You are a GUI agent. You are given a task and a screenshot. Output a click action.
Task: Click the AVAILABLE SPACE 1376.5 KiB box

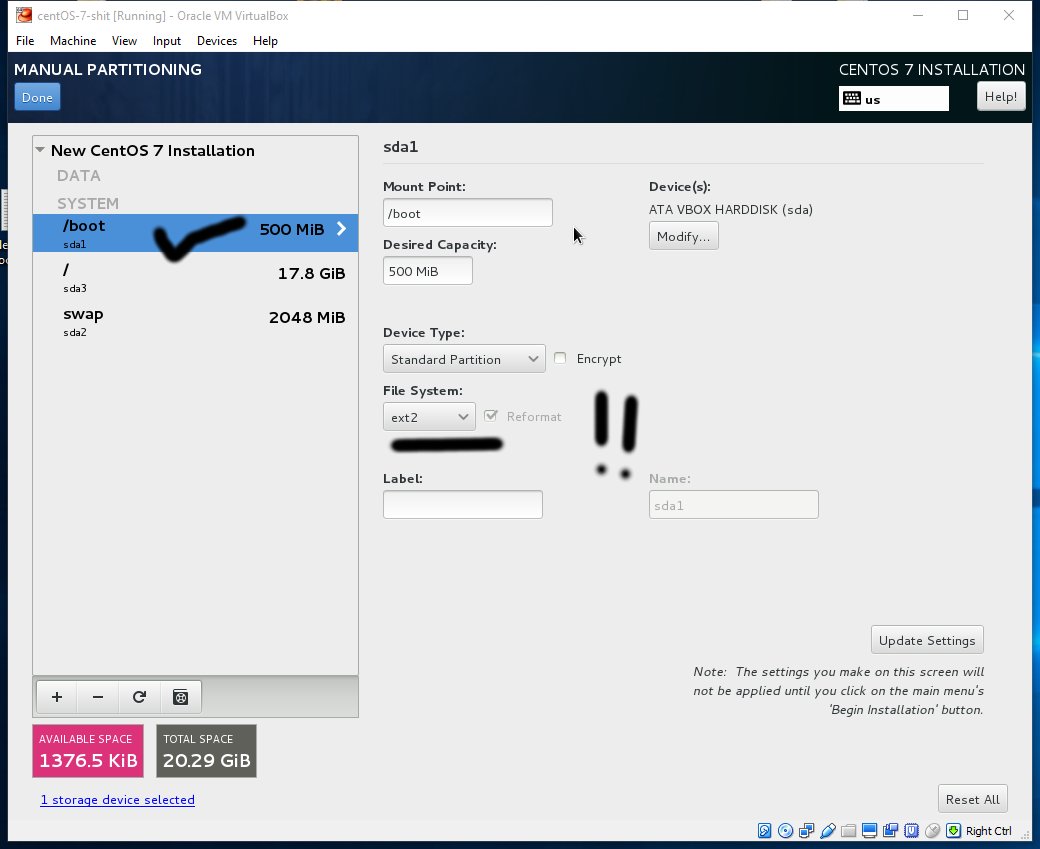click(88, 751)
